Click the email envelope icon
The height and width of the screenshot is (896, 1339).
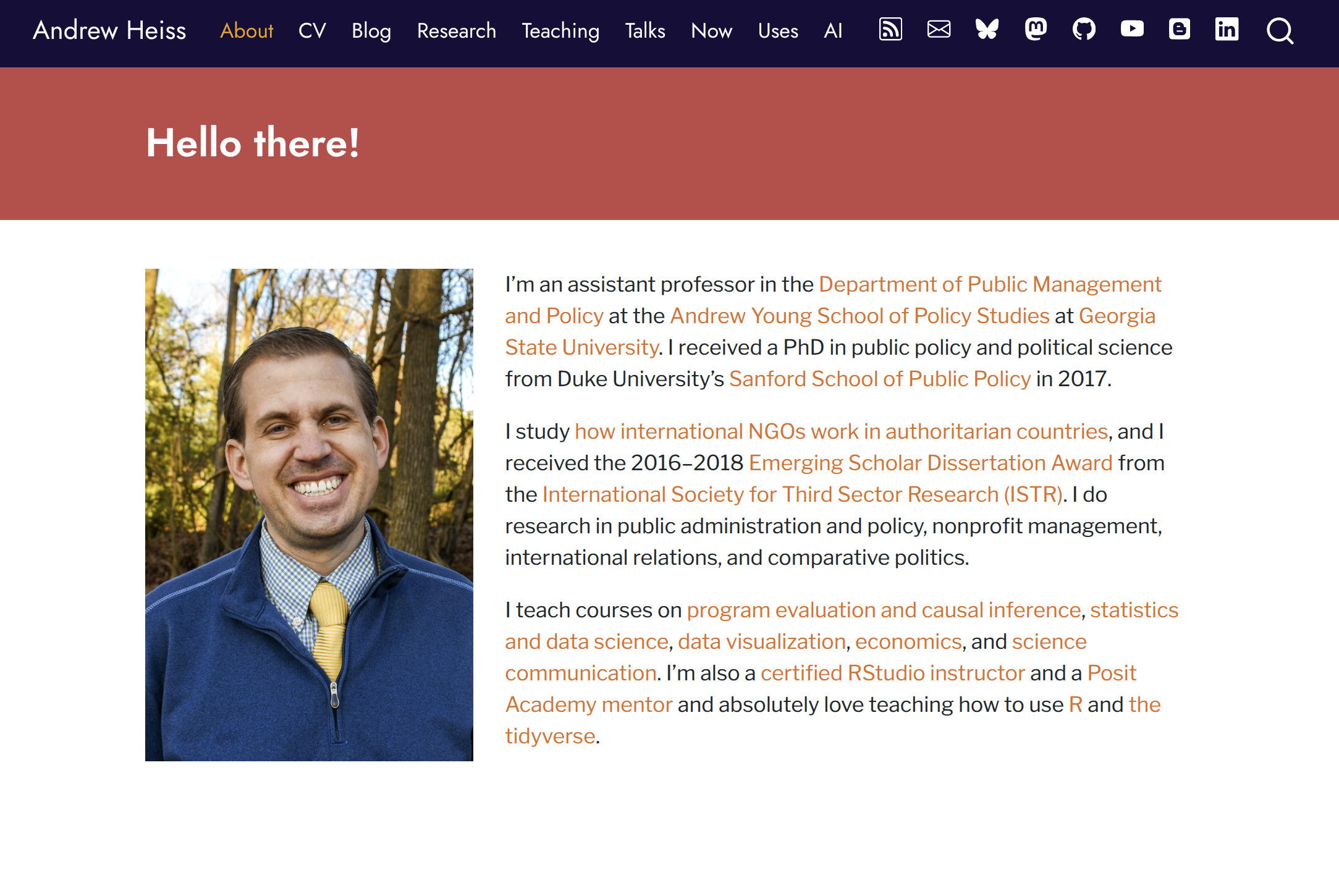coord(939,30)
